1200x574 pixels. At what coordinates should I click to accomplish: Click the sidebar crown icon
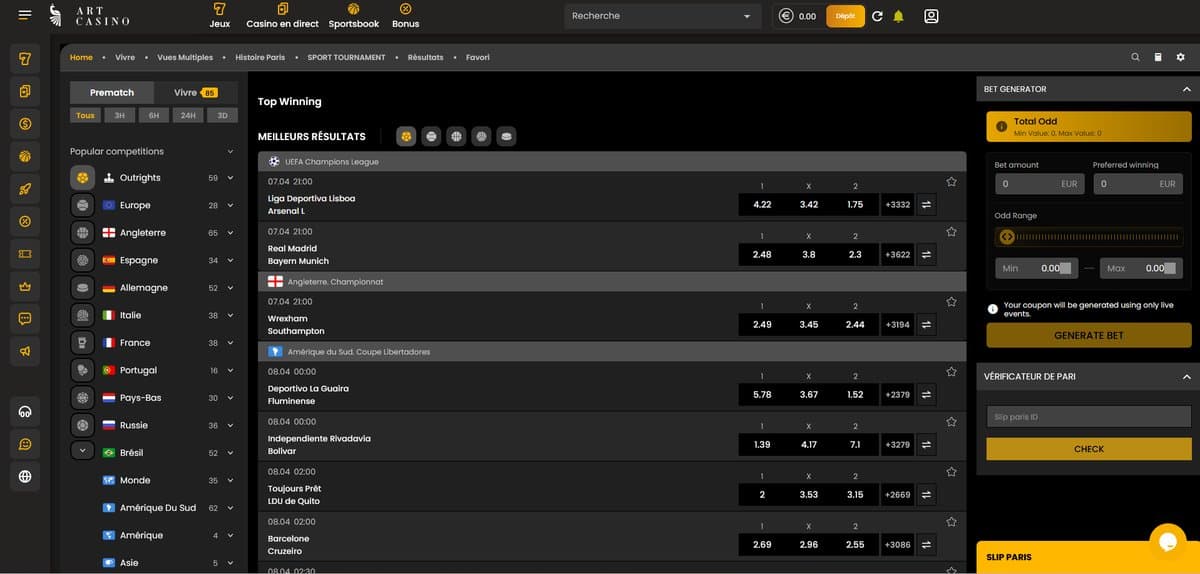click(x=25, y=286)
